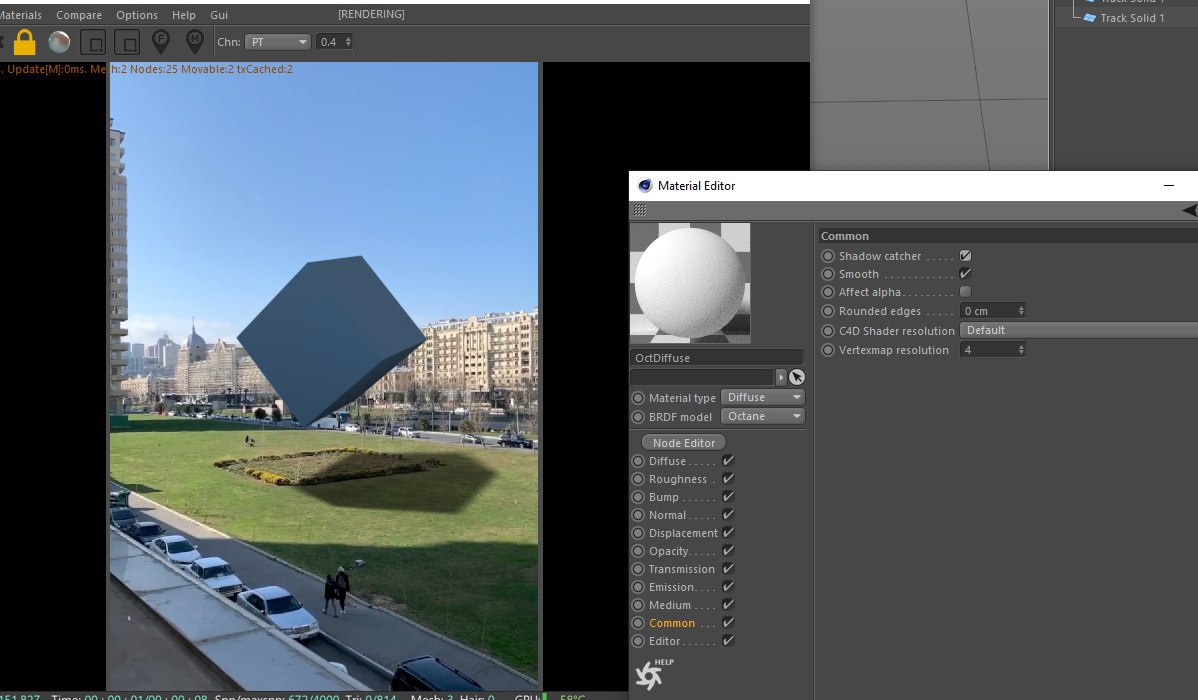This screenshot has width=1198, height=700.
Task: Toggle the Smooth checkbox
Action: point(966,274)
